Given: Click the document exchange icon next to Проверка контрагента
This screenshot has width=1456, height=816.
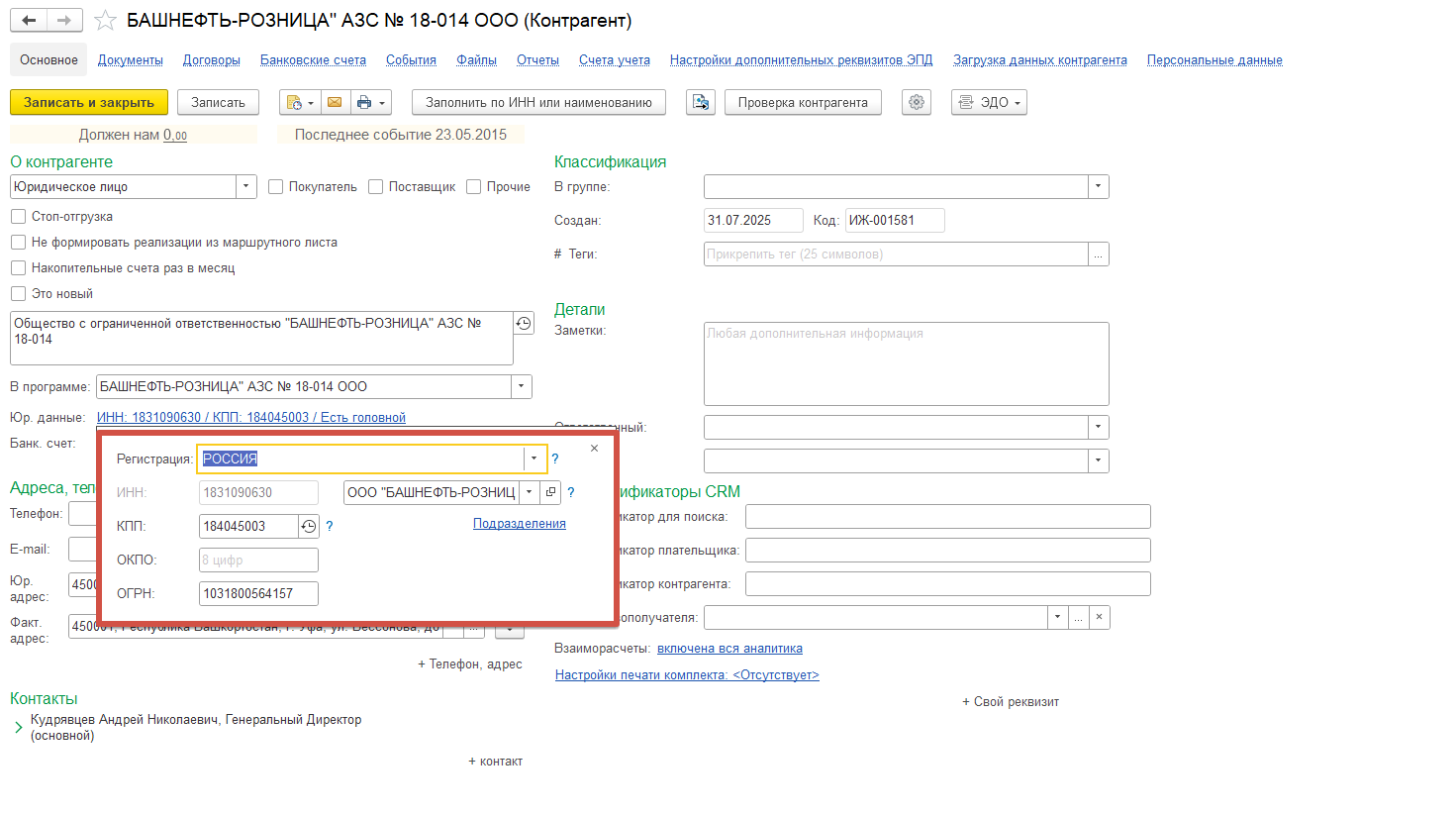Looking at the screenshot, I should [701, 102].
